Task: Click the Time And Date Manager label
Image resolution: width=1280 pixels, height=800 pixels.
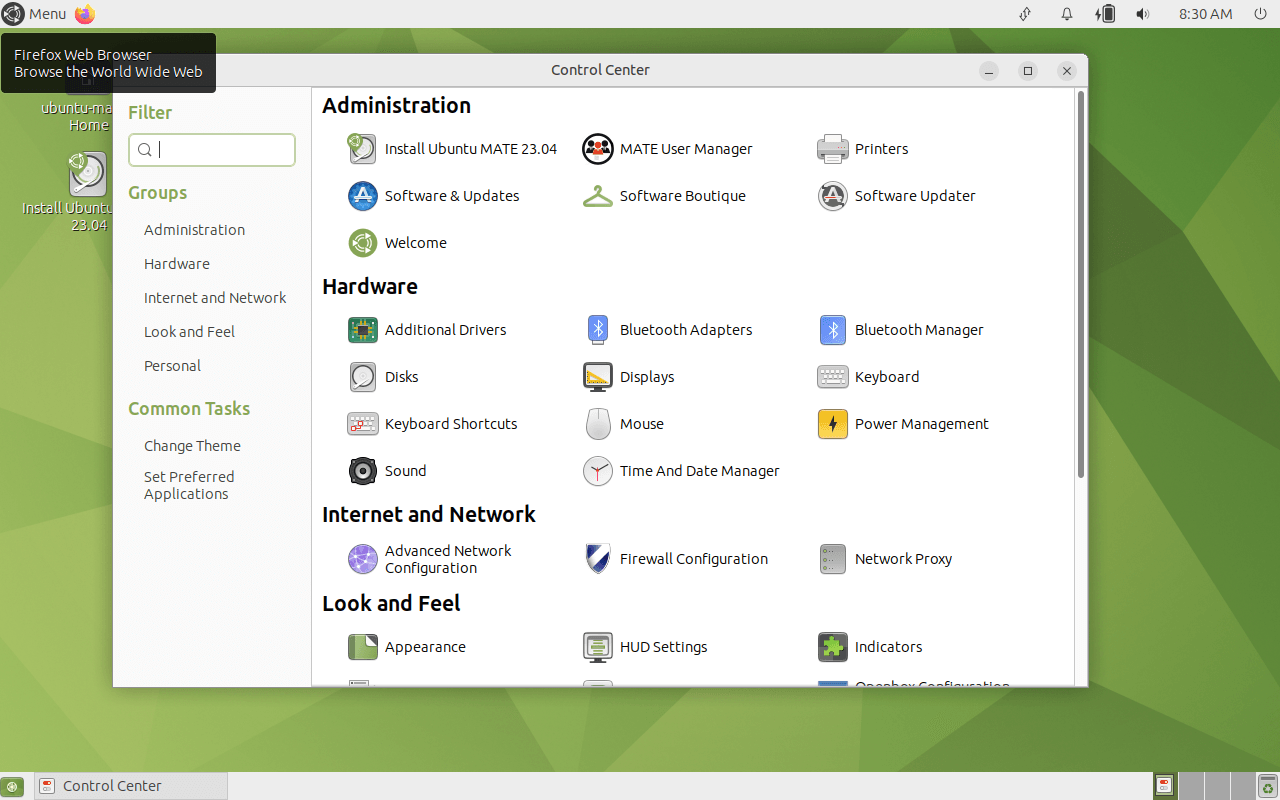Action: [700, 471]
